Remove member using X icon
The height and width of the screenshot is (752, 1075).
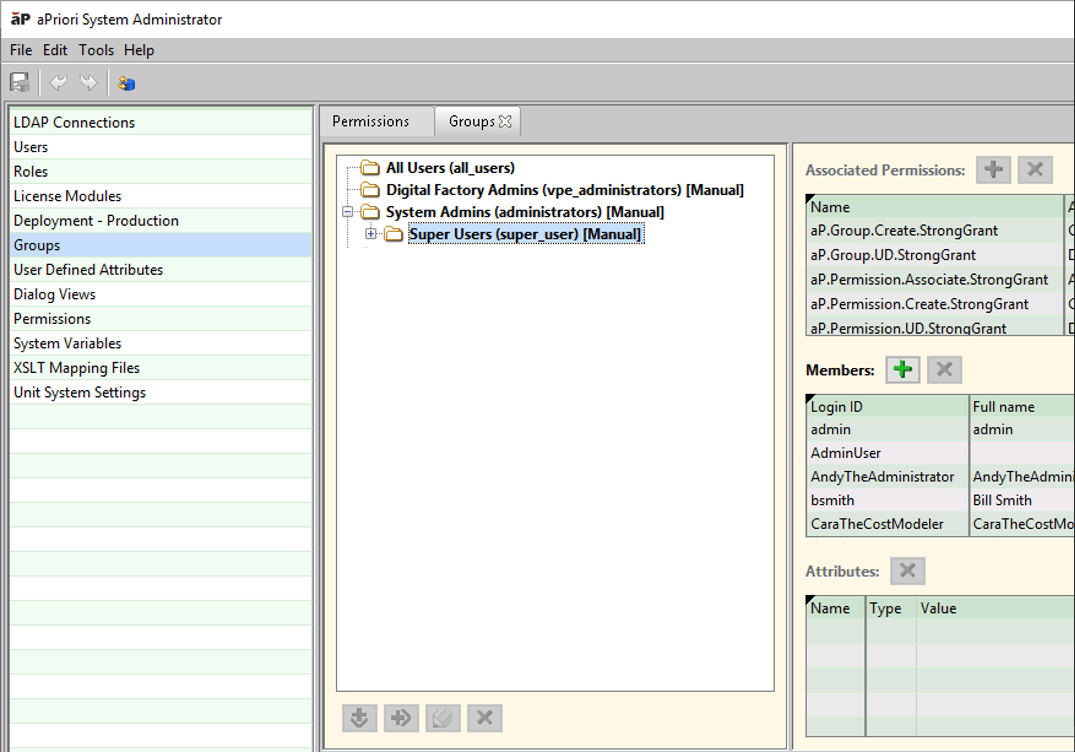944,369
